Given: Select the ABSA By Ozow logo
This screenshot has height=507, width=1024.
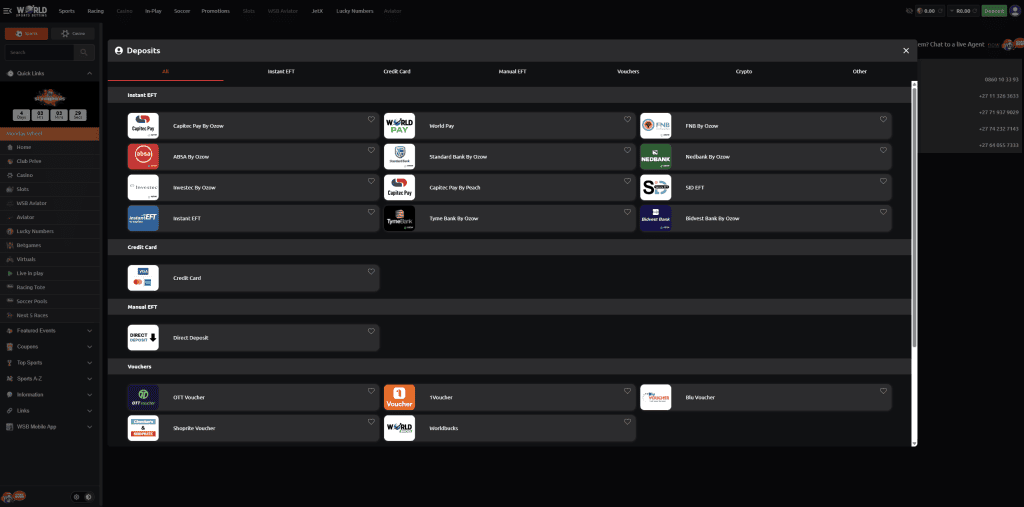Looking at the screenshot, I should 143,157.
